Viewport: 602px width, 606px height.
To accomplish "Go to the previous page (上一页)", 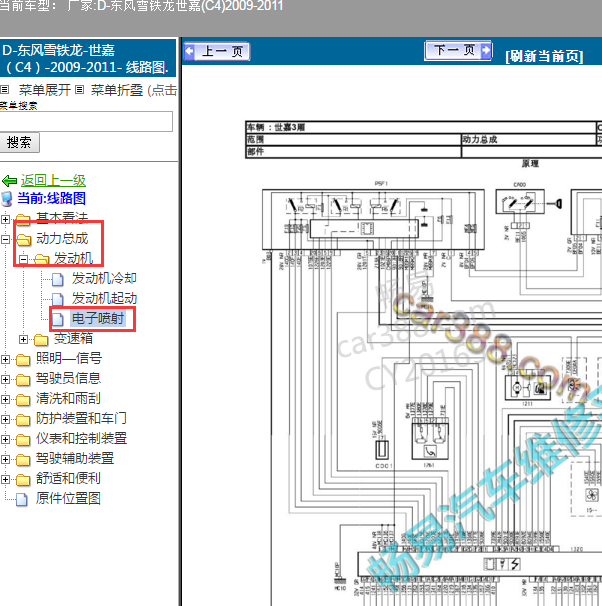I will [x=217, y=51].
